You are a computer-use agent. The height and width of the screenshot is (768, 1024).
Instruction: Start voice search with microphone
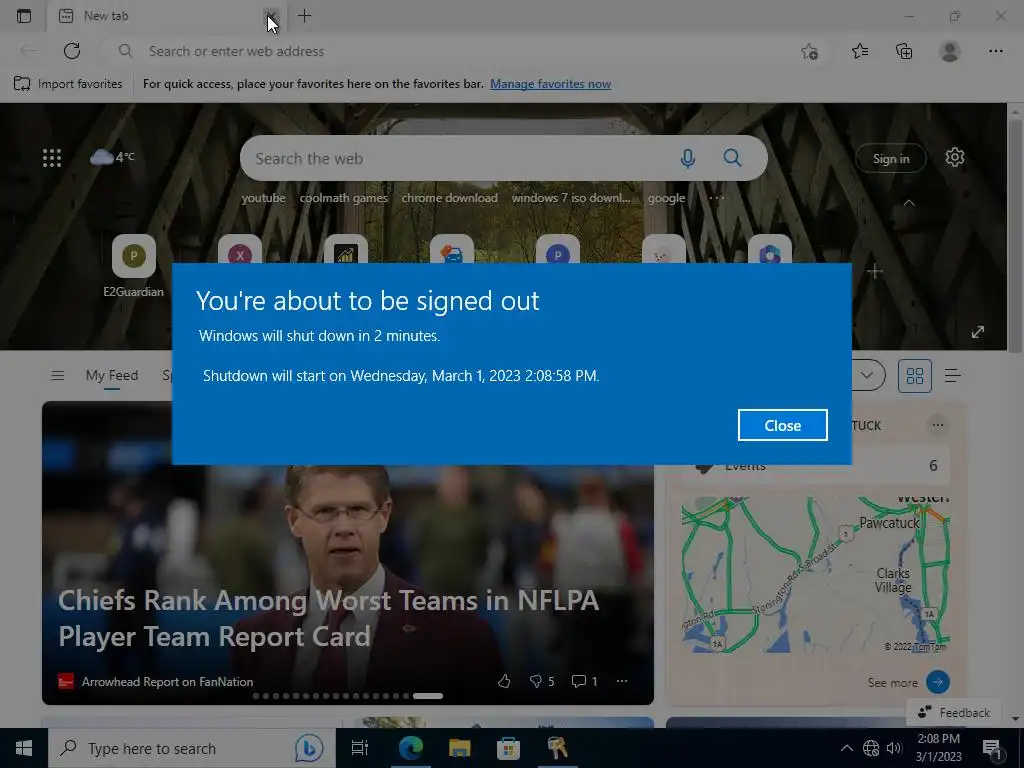coord(688,158)
